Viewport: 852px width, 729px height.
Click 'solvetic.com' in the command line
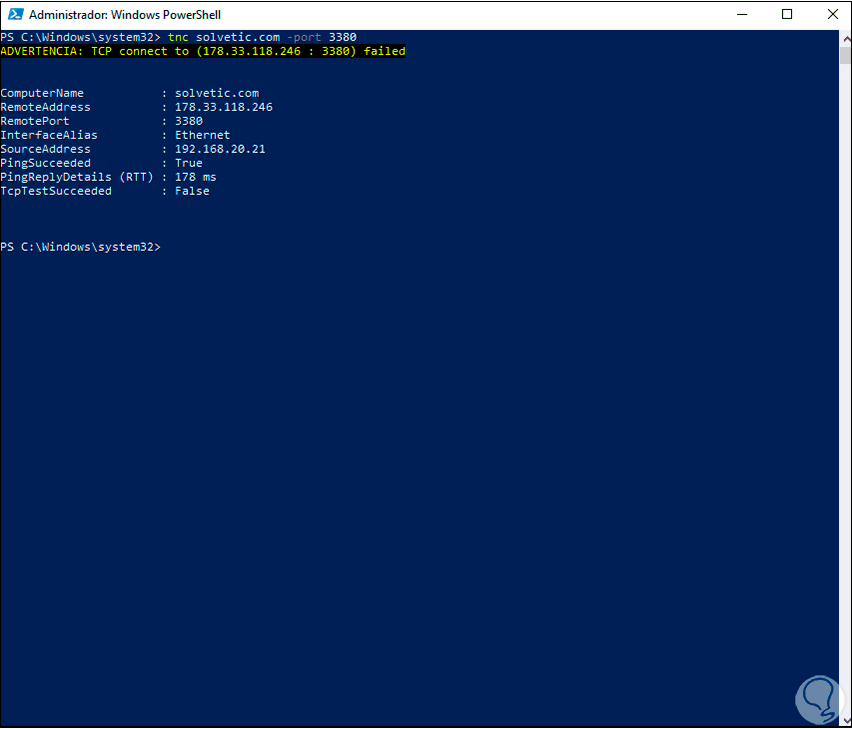(x=238, y=37)
